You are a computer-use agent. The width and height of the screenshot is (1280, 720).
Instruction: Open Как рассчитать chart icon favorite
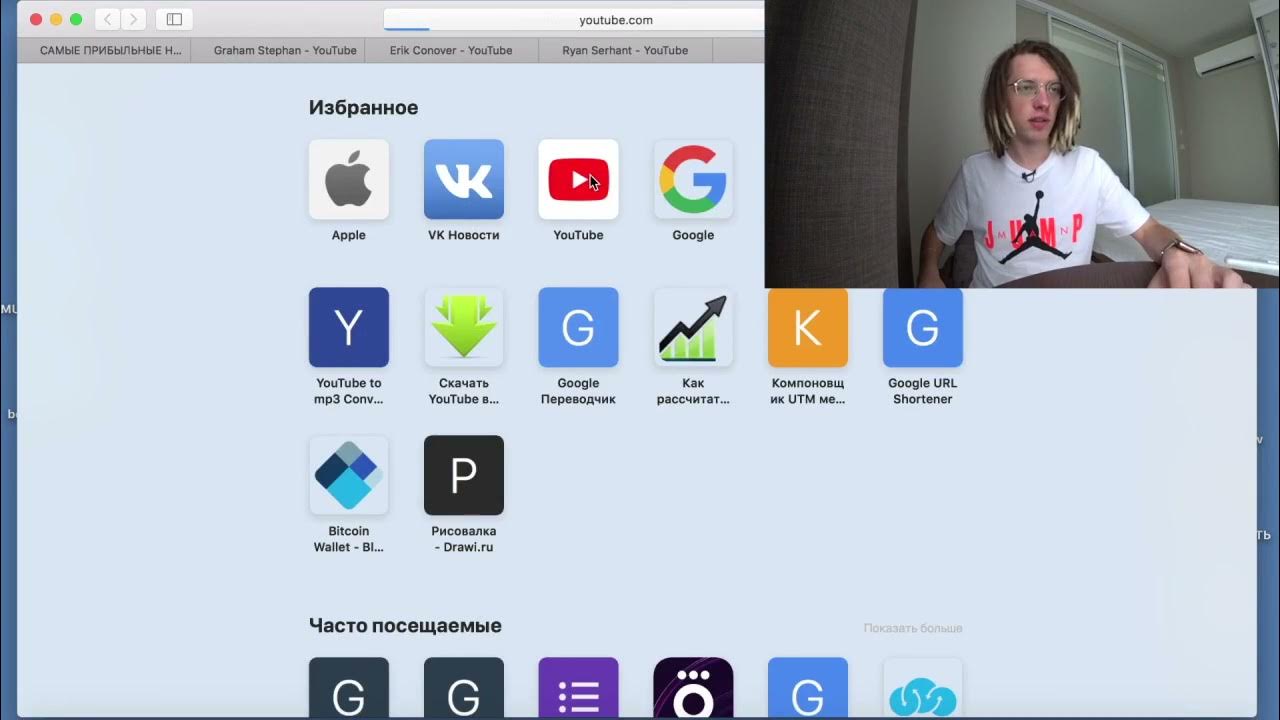[x=693, y=327]
